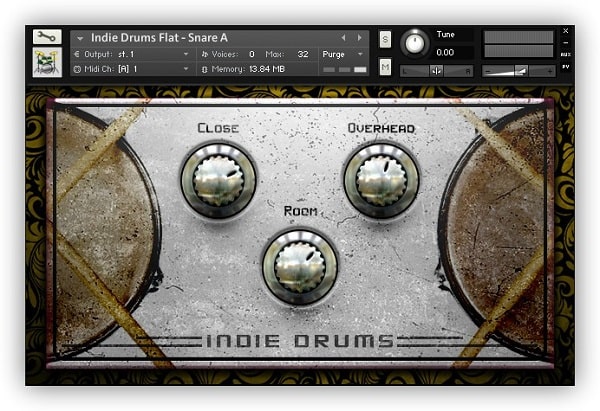Click the volume slider under level meters
Viewport: 600px width, 411px height.
click(x=518, y=71)
